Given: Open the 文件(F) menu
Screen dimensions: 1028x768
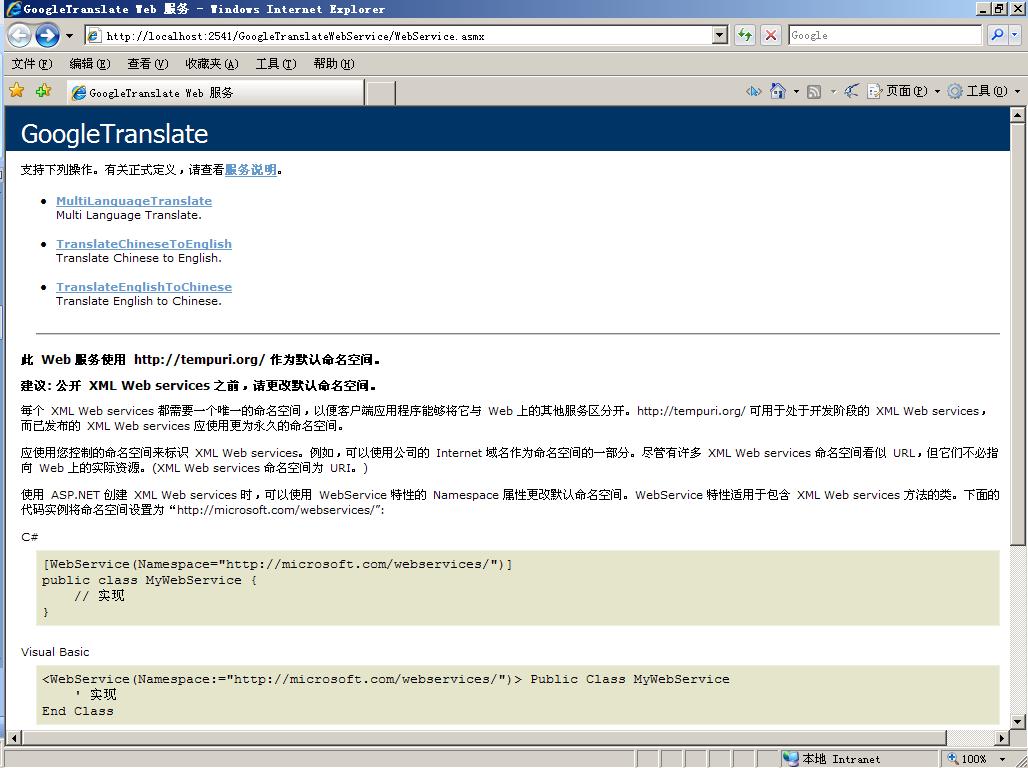Looking at the screenshot, I should click(x=31, y=64).
